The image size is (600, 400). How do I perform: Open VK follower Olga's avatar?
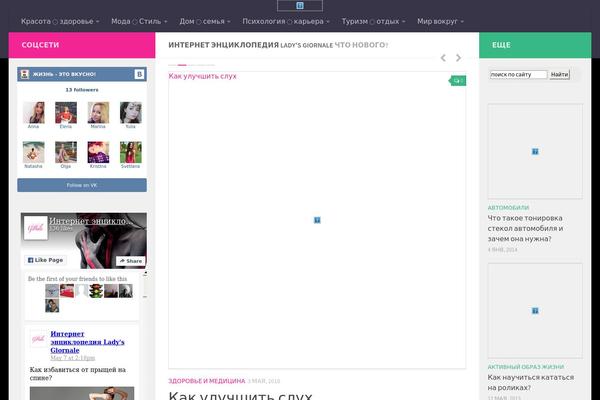[66, 152]
